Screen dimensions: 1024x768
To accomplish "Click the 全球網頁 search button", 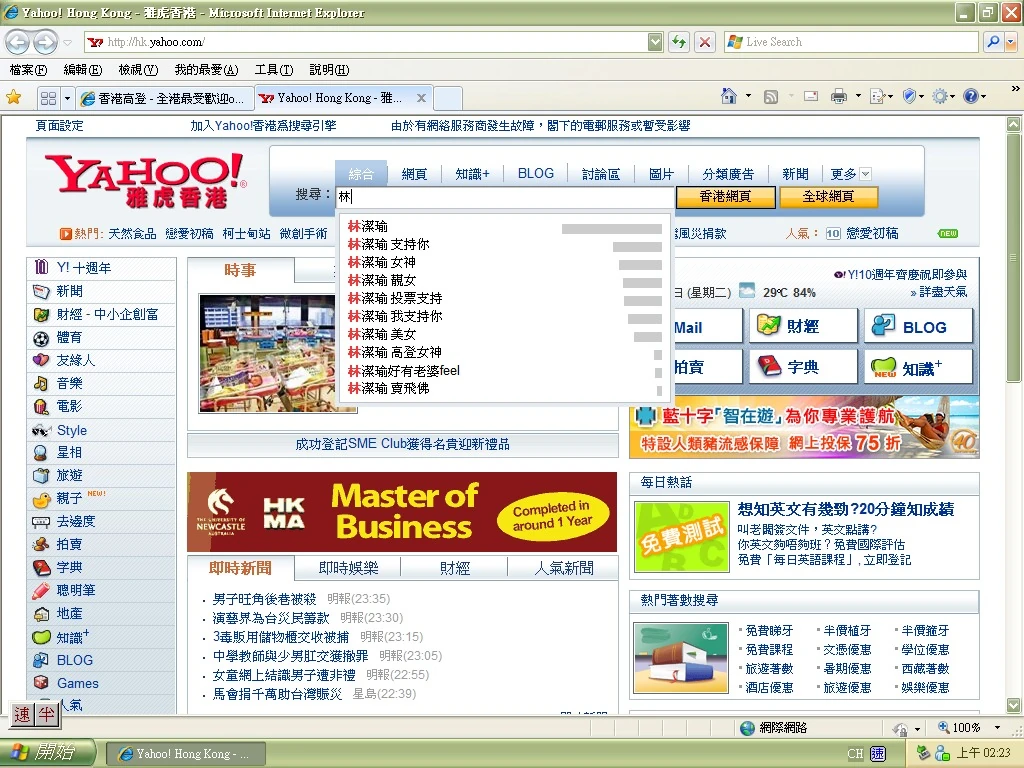I will click(x=828, y=197).
